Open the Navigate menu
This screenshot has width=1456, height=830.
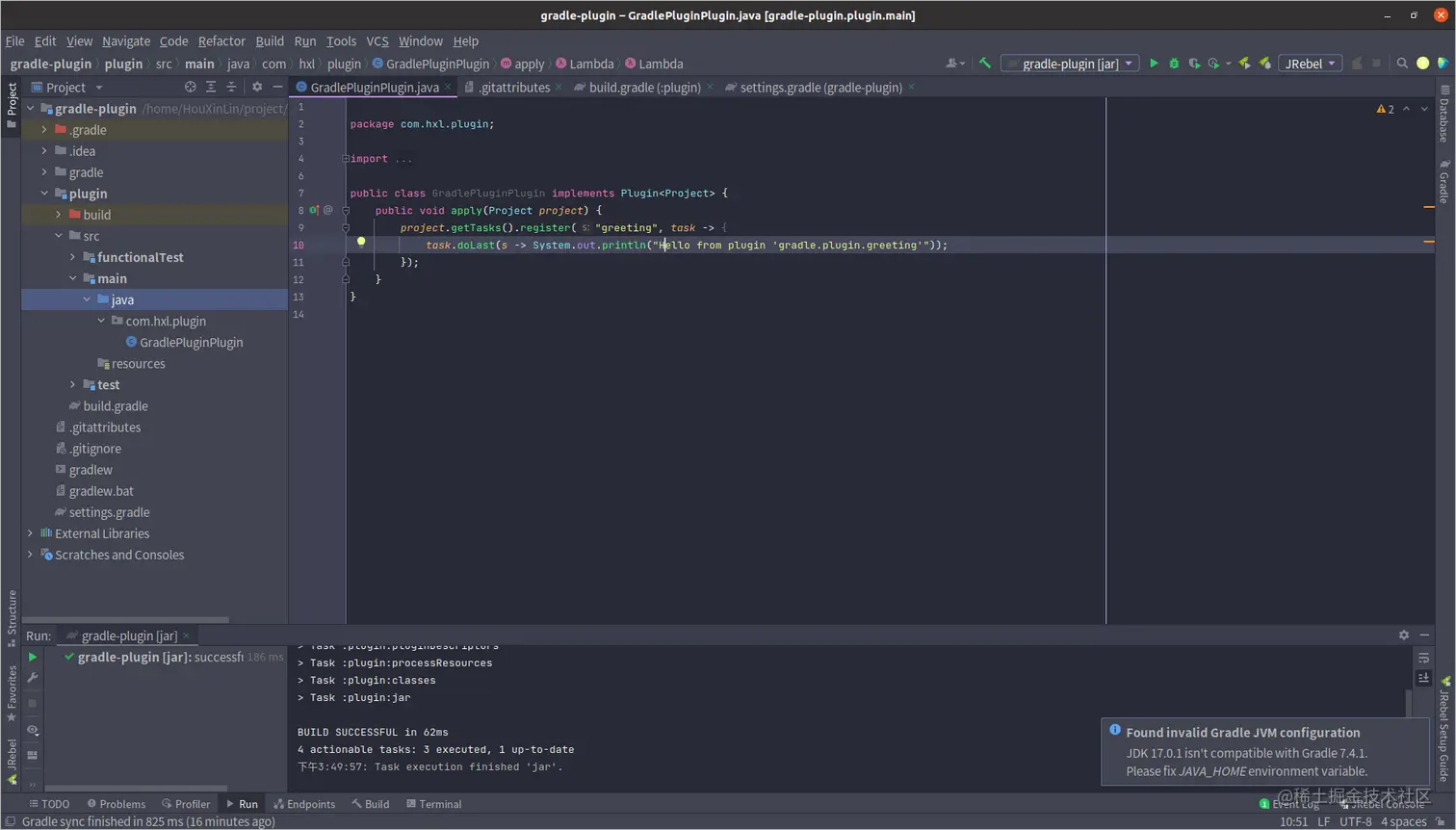point(126,41)
